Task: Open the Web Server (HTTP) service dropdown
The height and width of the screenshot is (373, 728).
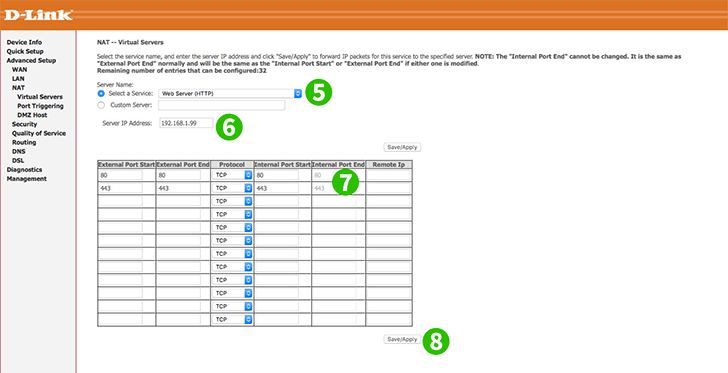Action: [x=230, y=93]
